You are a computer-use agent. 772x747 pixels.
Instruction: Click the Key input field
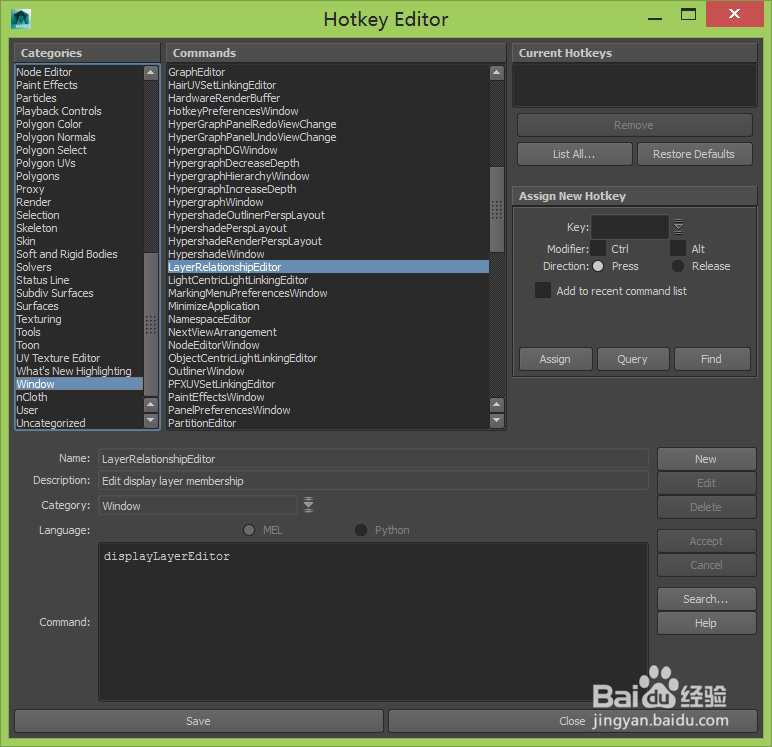630,227
